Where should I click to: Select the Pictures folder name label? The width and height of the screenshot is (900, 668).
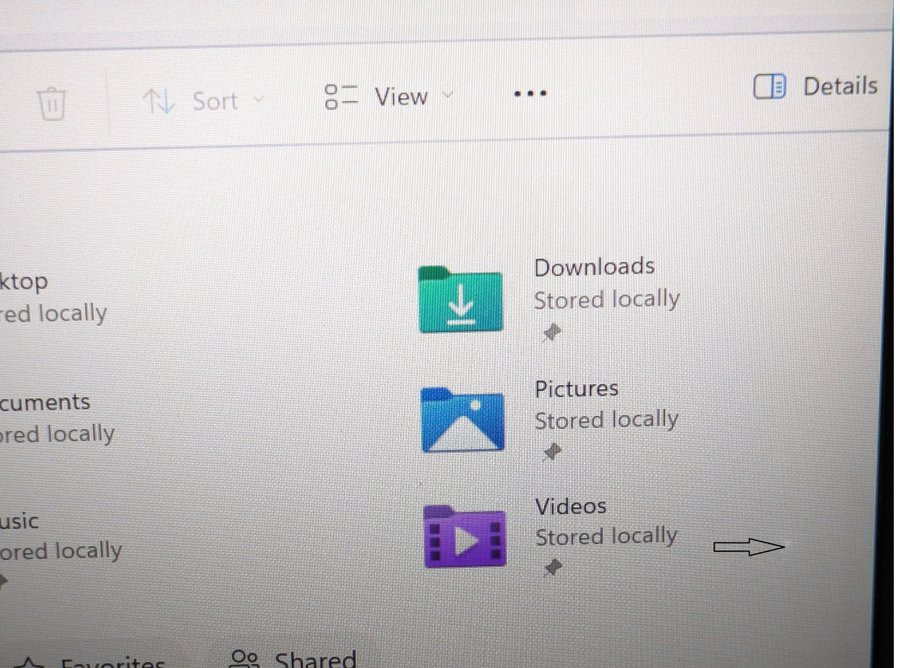[x=576, y=388]
